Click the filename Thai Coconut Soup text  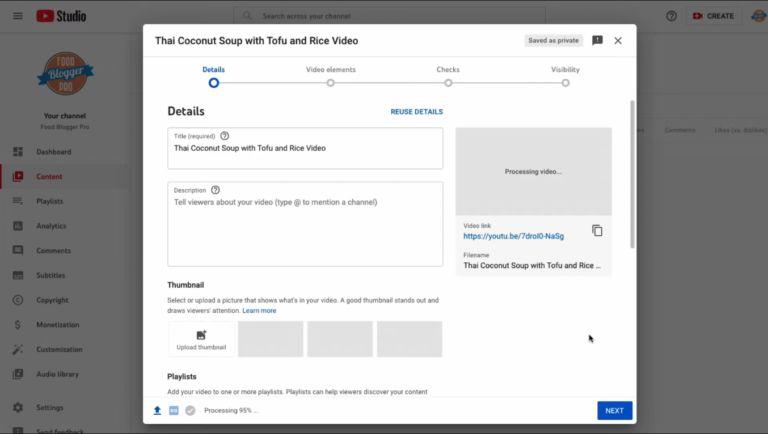[x=532, y=265]
